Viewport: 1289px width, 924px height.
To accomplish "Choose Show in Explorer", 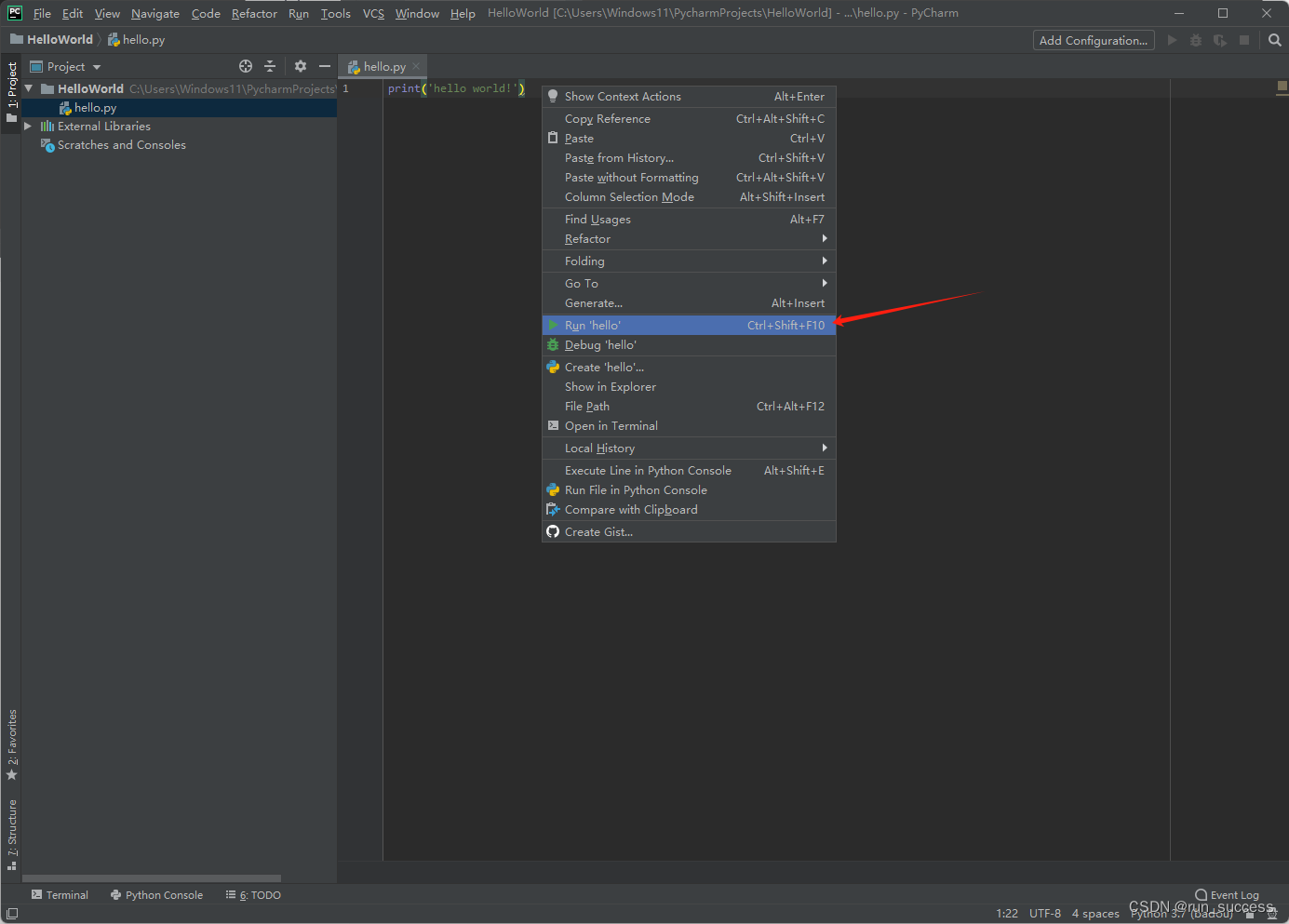I will [x=689, y=387].
